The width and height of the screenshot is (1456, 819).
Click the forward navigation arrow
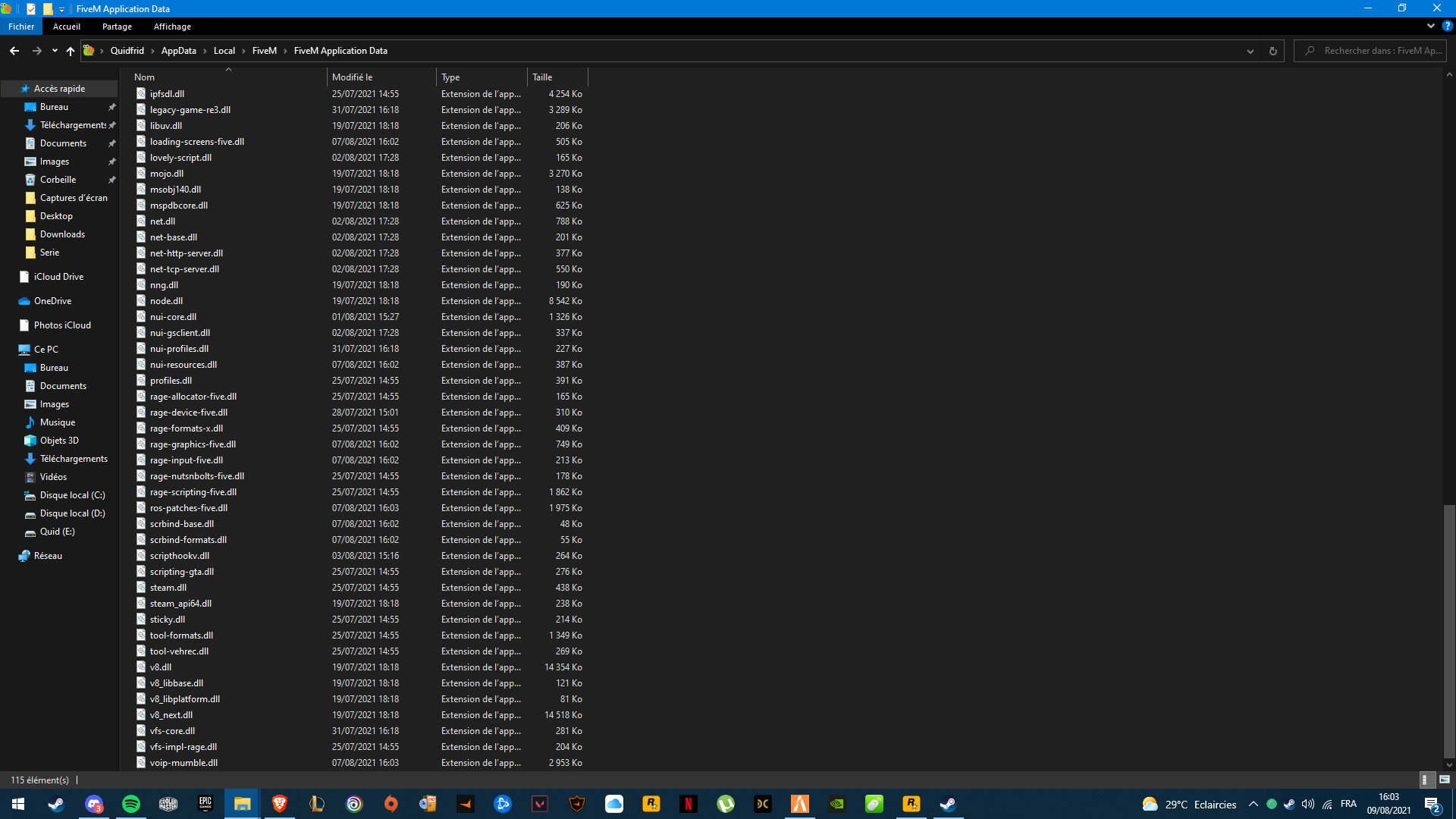[36, 51]
